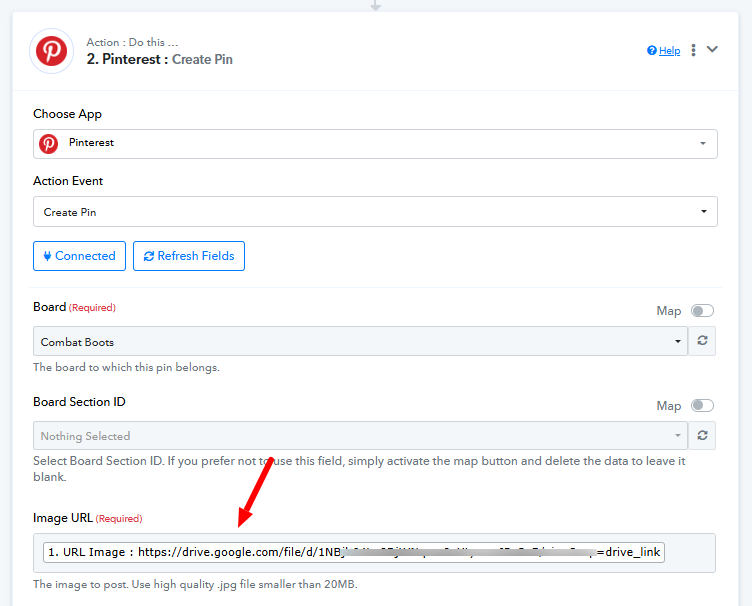The image size is (752, 606).
Task: Click the 'Image URL' field label
Action: (63, 518)
